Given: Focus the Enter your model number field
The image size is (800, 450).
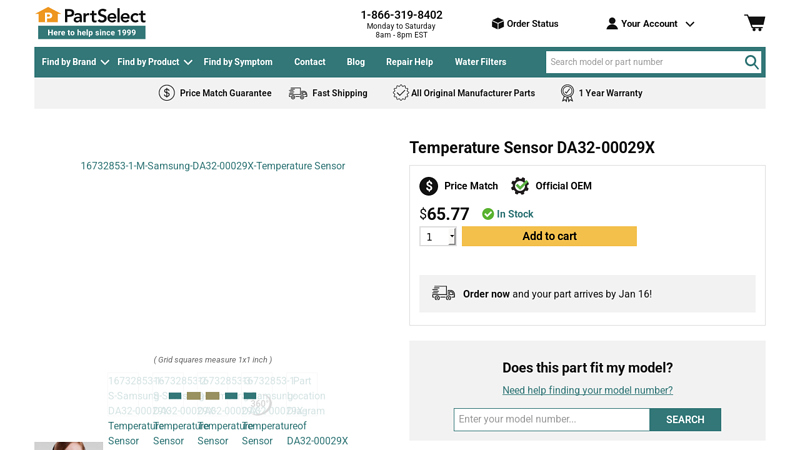Looking at the screenshot, I should pyautogui.click(x=551, y=419).
